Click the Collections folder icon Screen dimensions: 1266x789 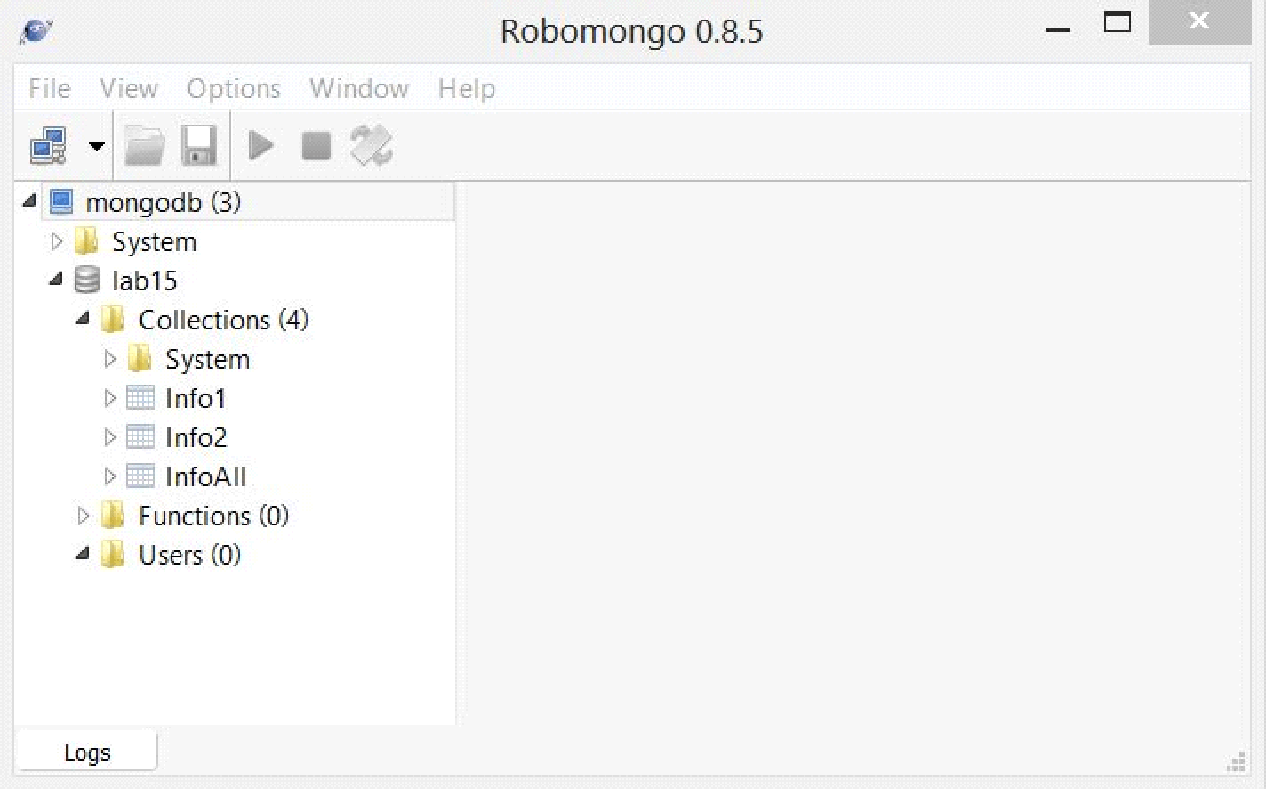113,319
